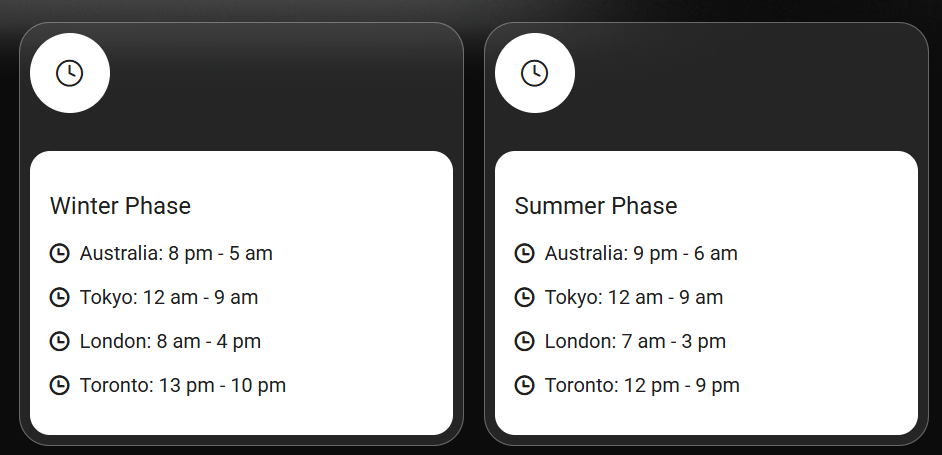942x455 pixels.
Task: Click the London: 7 am - 3 pm text
Action: (635, 341)
